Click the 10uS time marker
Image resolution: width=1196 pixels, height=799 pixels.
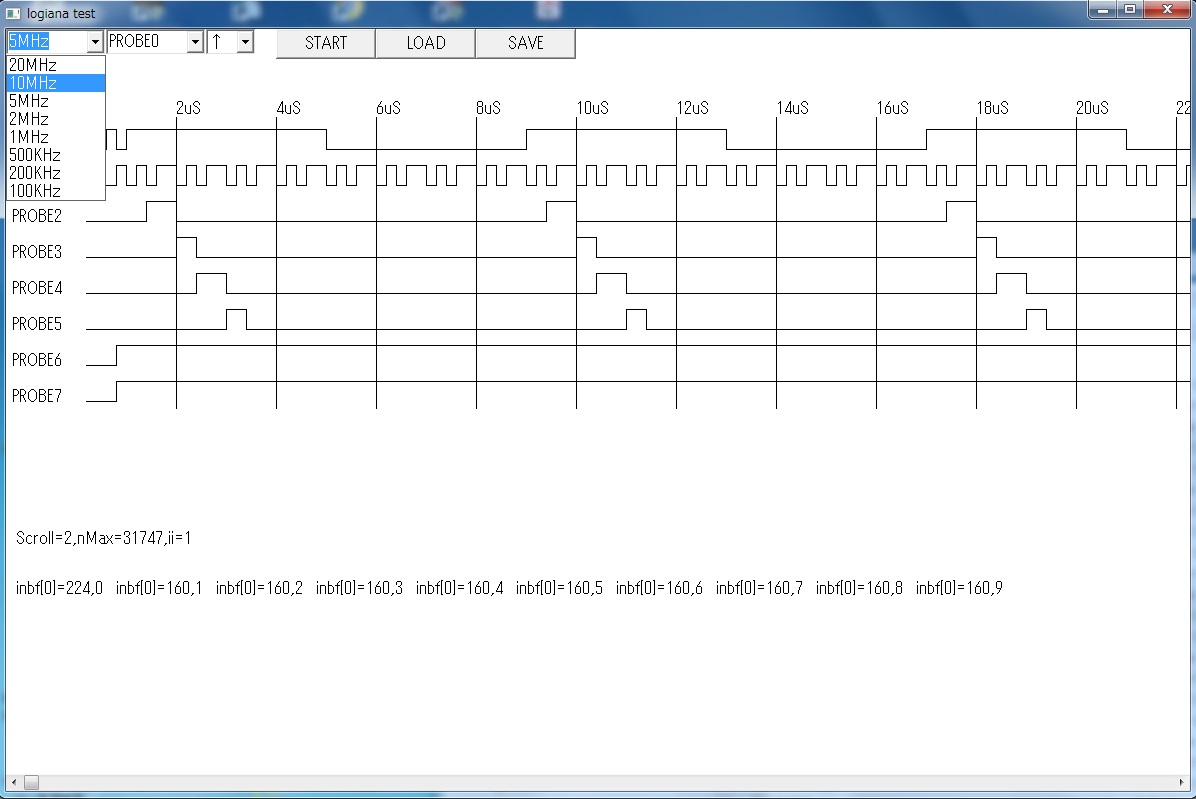tap(593, 108)
